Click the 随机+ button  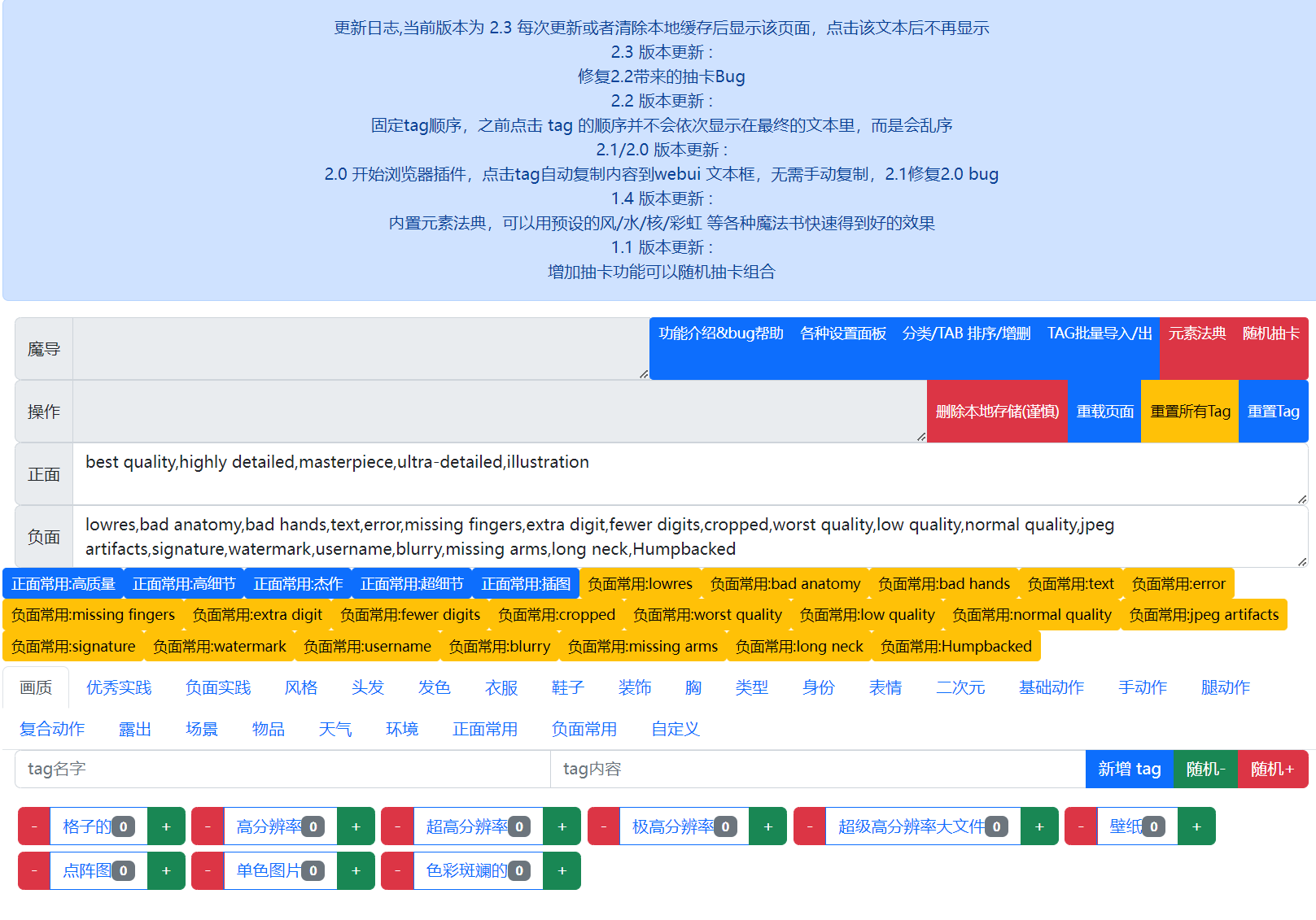pyautogui.click(x=1274, y=769)
